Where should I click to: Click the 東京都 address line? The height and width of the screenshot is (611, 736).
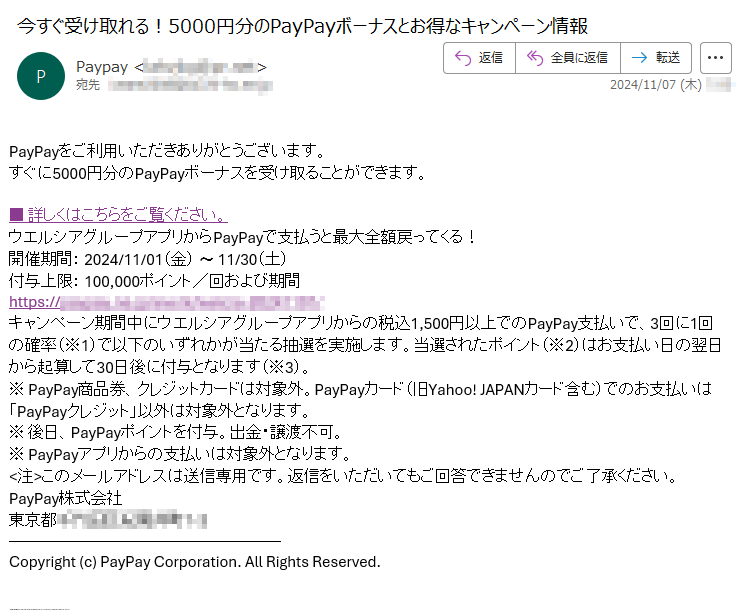click(x=108, y=520)
